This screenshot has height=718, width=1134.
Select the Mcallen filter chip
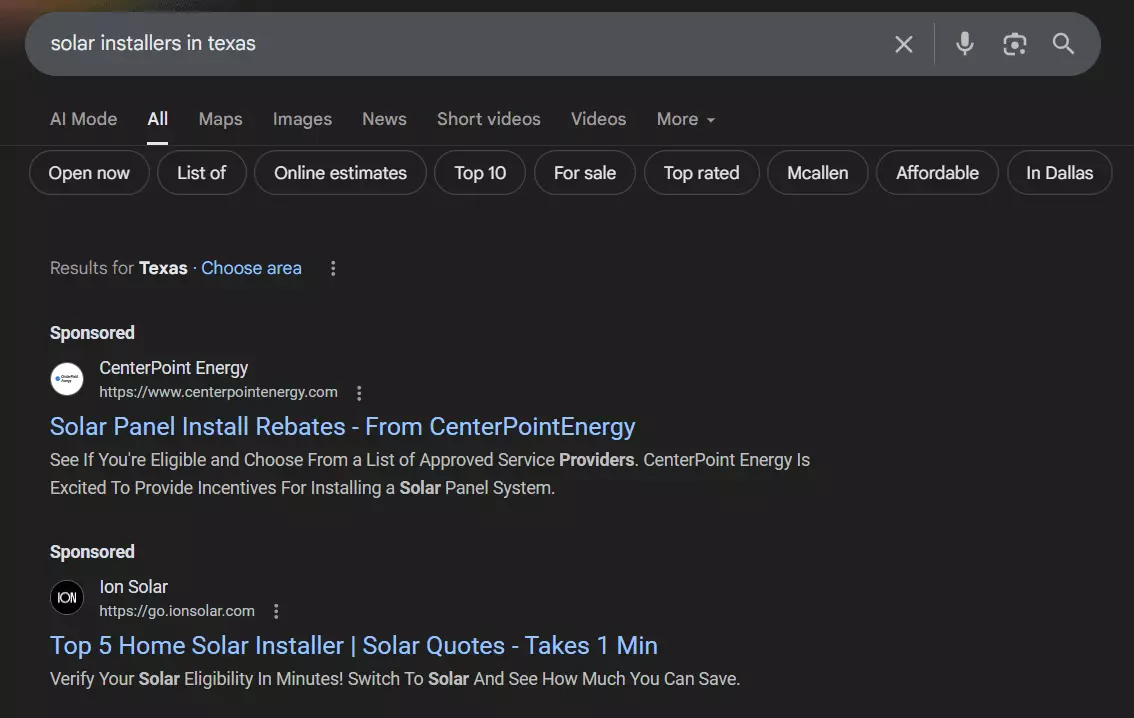click(x=817, y=173)
